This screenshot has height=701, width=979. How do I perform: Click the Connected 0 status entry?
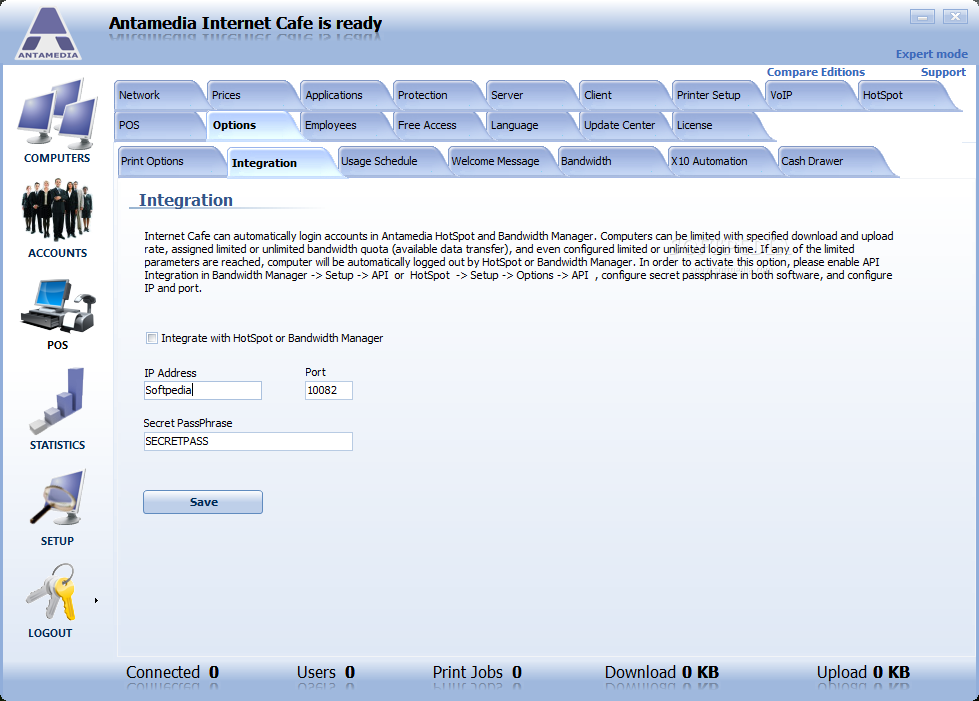(x=172, y=672)
